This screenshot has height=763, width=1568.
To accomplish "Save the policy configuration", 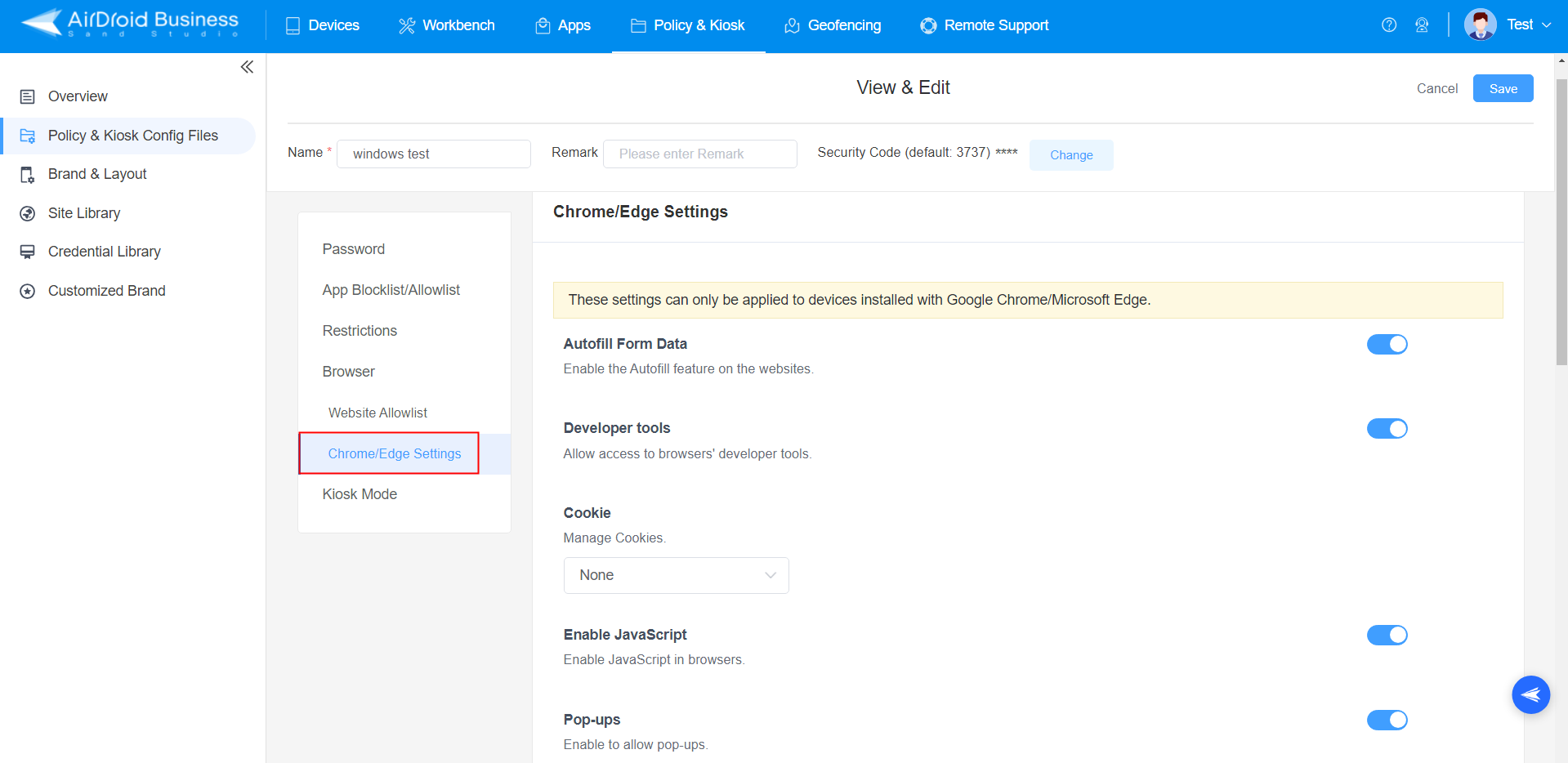I will tap(1502, 88).
